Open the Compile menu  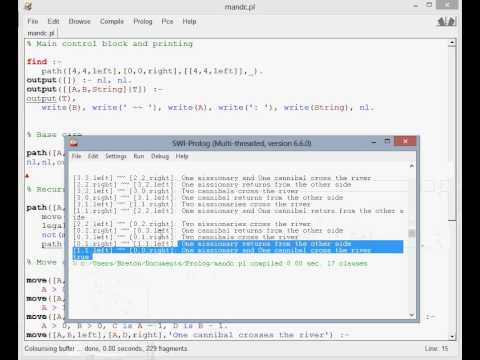pyautogui.click(x=112, y=21)
